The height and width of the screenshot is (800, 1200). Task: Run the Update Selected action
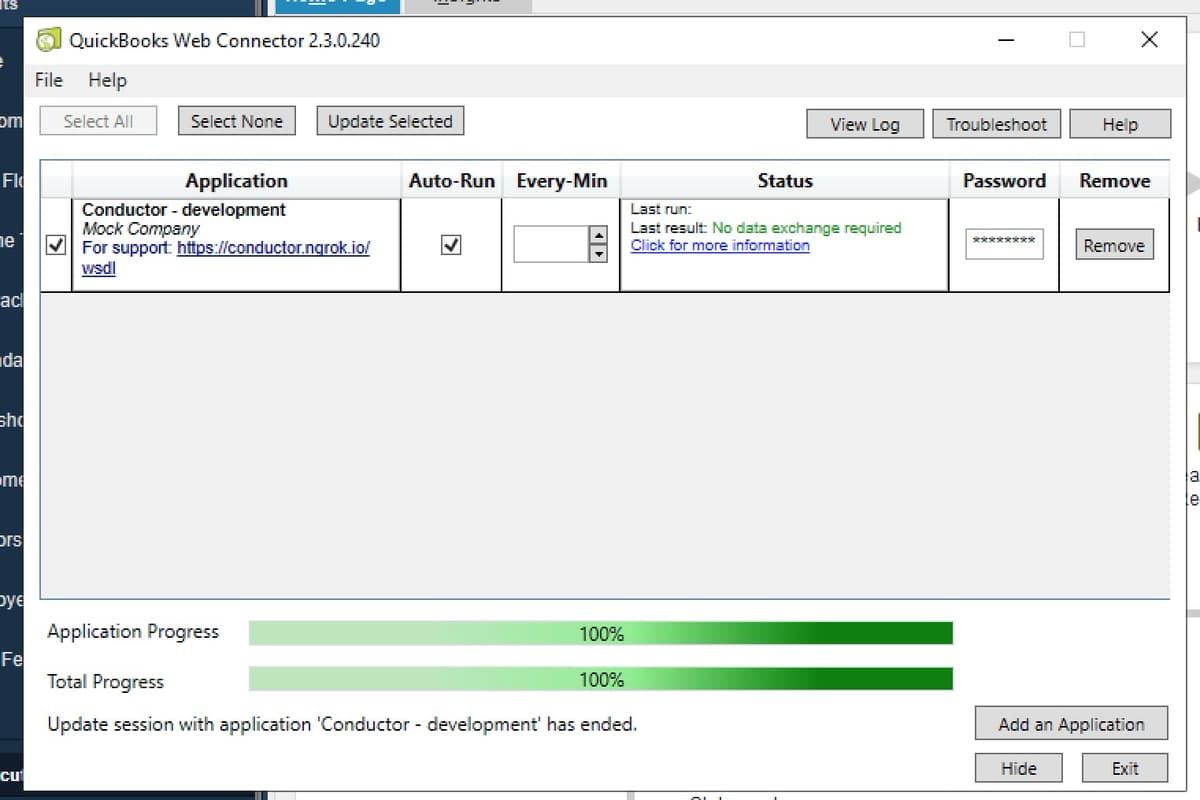389,120
